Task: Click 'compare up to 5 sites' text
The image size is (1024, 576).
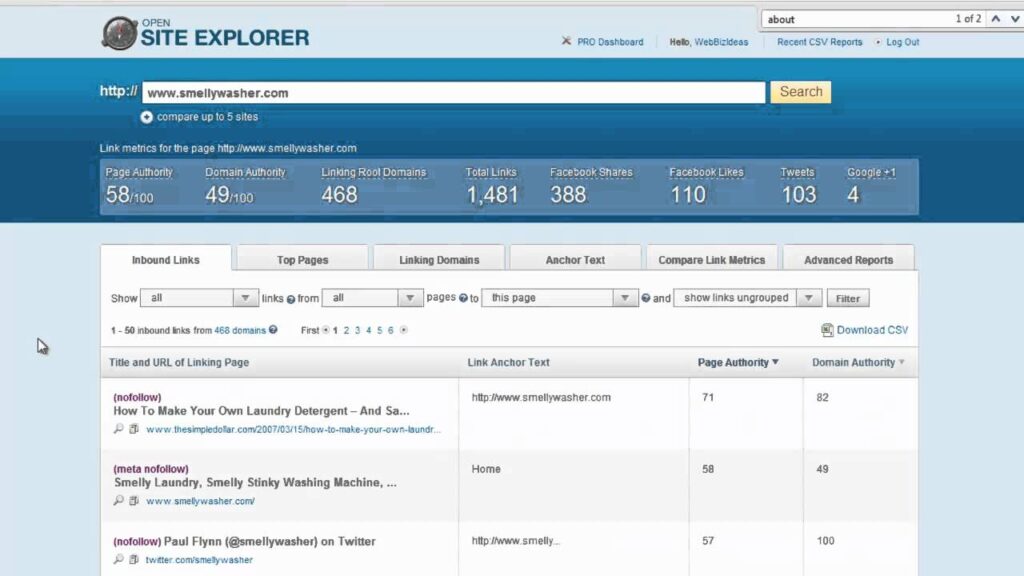Action: [x=207, y=117]
